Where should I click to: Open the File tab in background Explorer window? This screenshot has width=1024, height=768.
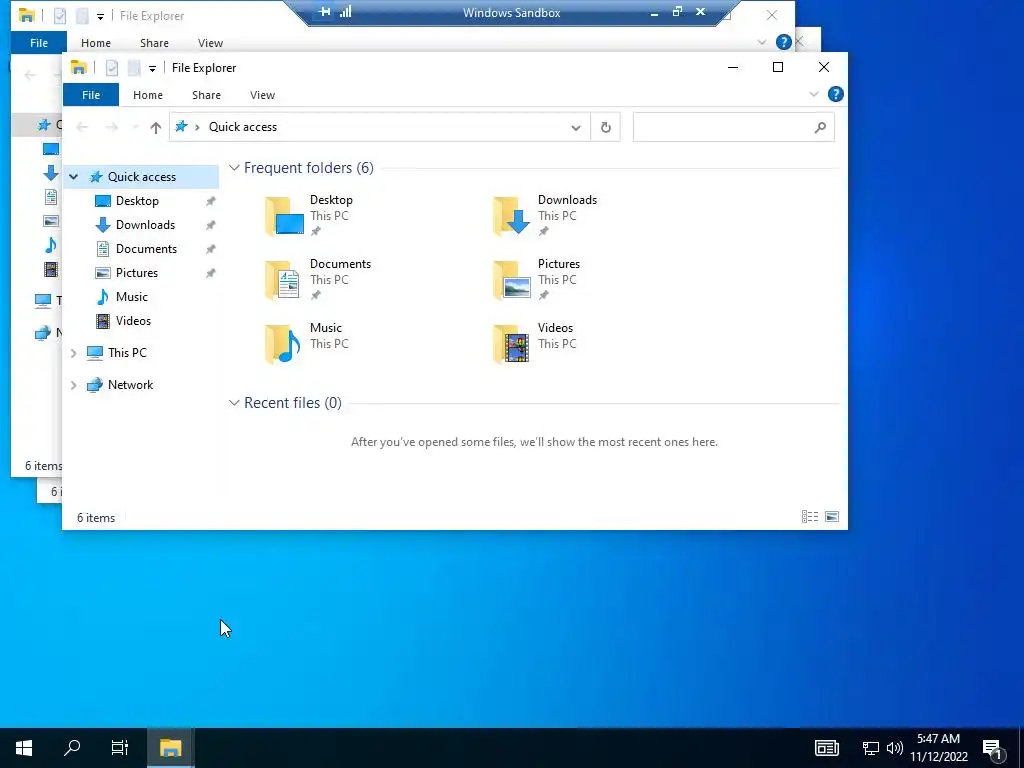pyautogui.click(x=39, y=43)
